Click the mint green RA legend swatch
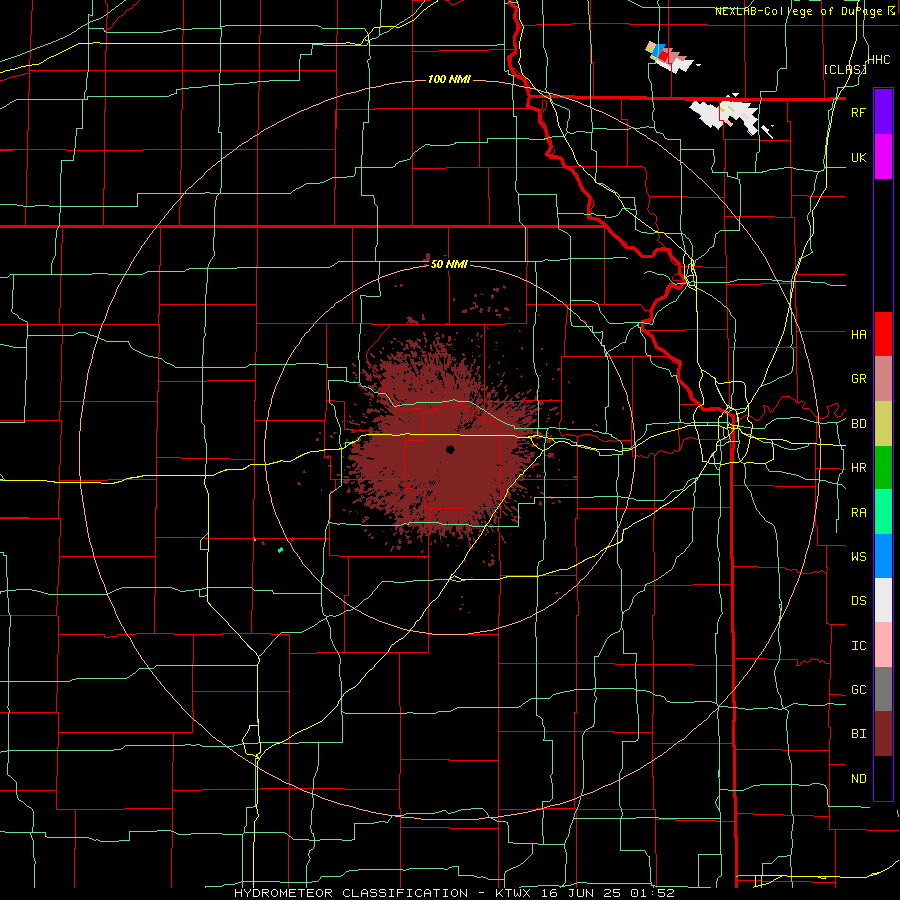This screenshot has height=900, width=900. pos(883,512)
